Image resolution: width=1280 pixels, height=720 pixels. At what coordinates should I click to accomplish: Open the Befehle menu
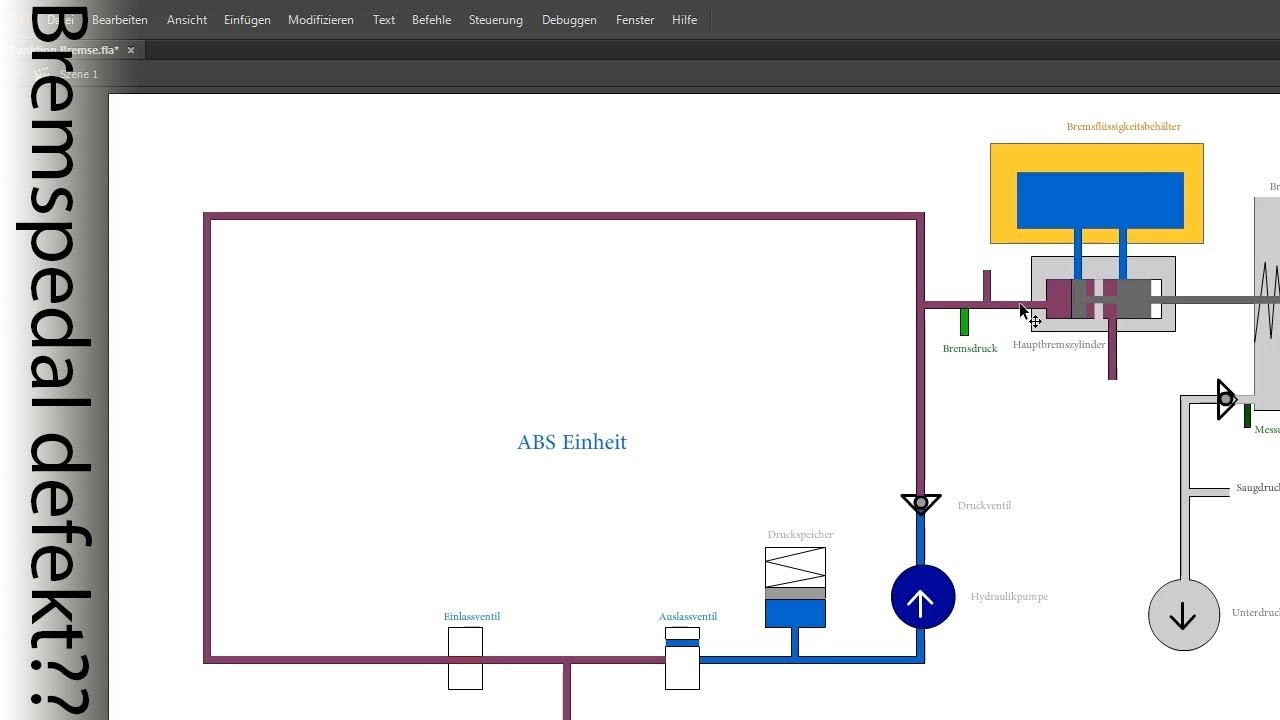pos(432,20)
